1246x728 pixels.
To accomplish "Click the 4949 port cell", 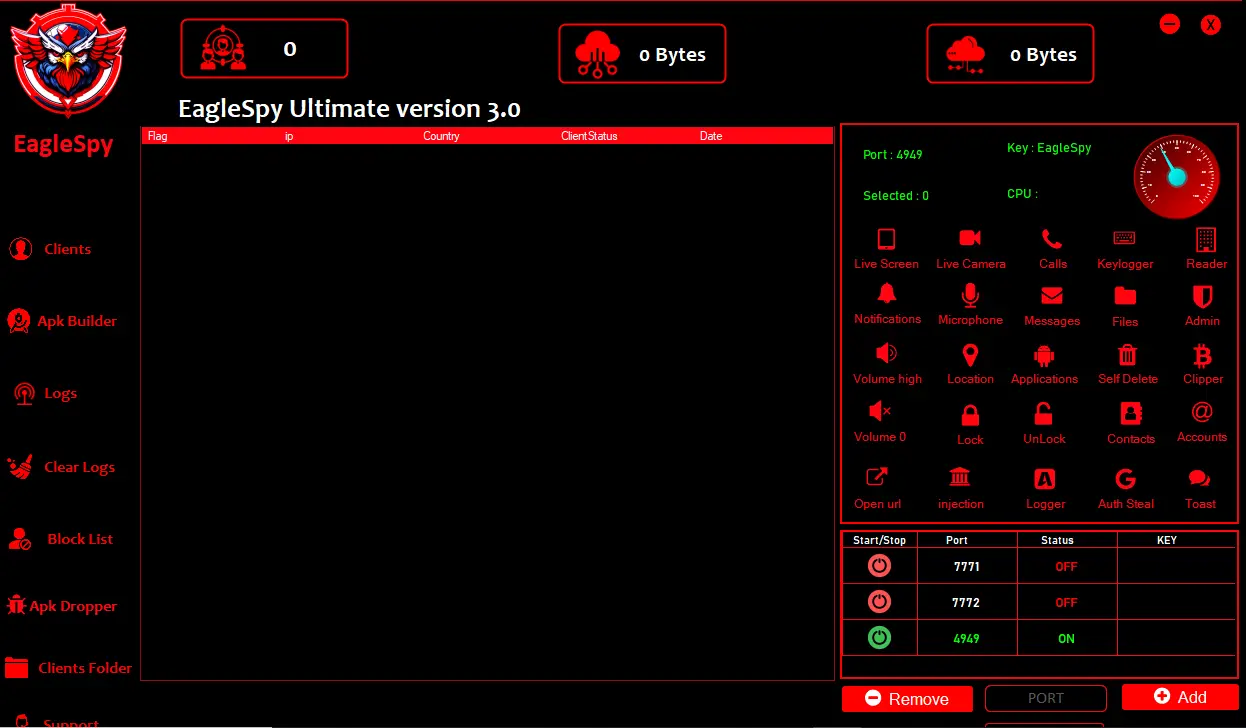I will [966, 638].
